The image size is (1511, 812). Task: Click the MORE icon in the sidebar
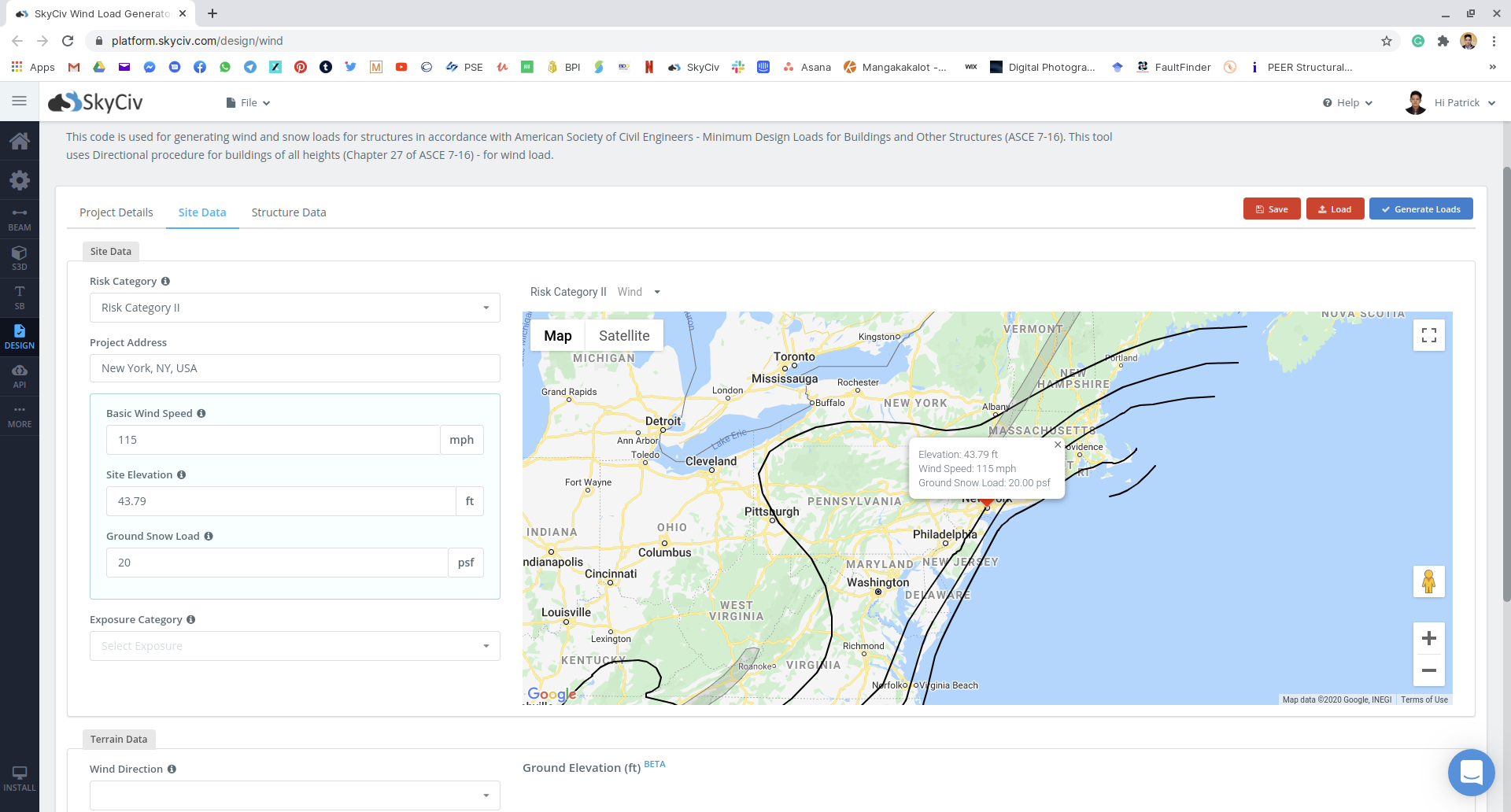pyautogui.click(x=20, y=415)
